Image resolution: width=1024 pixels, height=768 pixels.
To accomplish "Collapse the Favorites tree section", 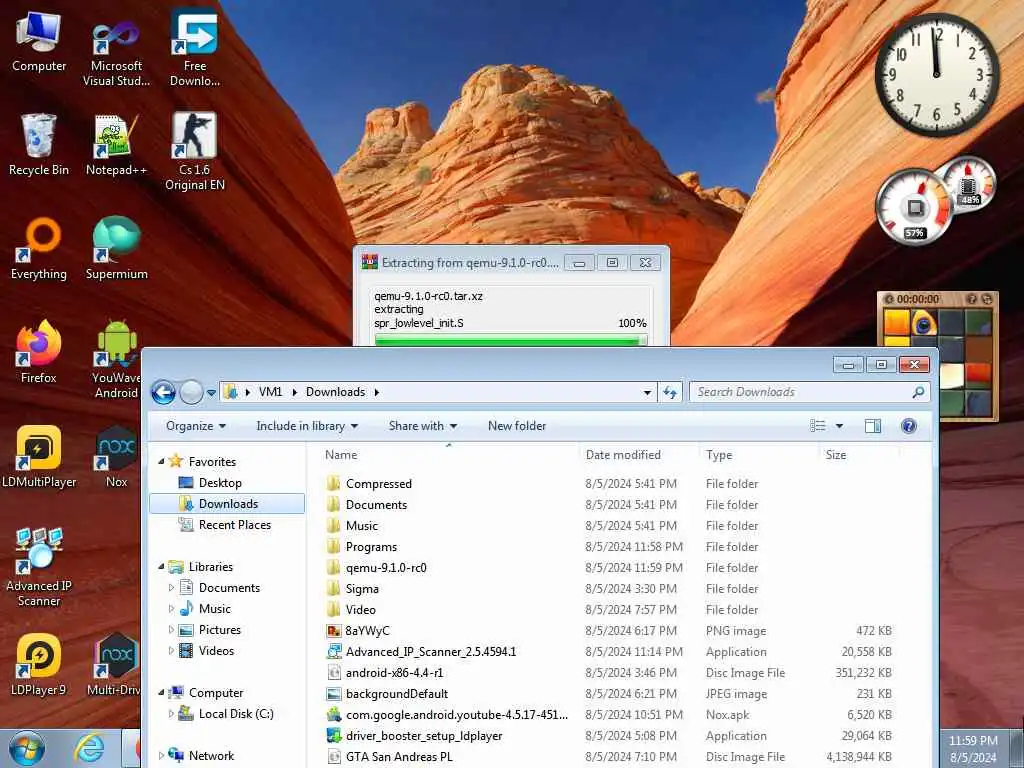I will [161, 461].
